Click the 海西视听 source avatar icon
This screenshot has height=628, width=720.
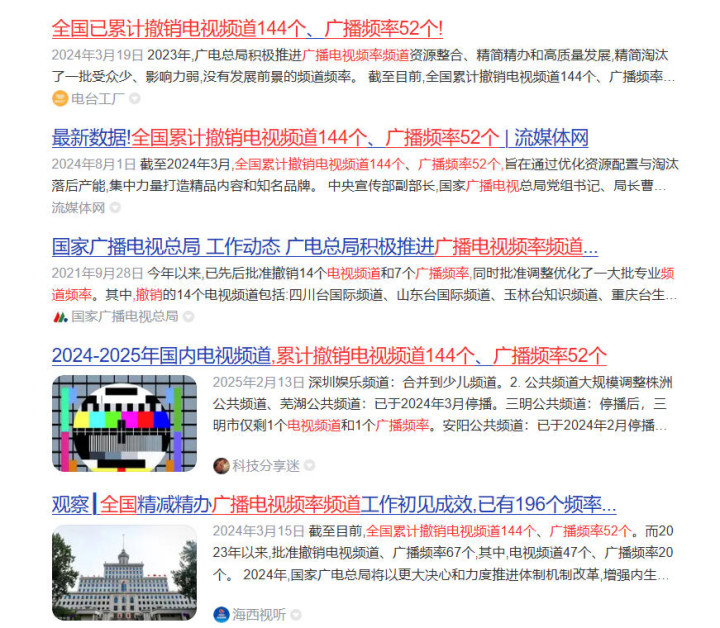[x=221, y=615]
